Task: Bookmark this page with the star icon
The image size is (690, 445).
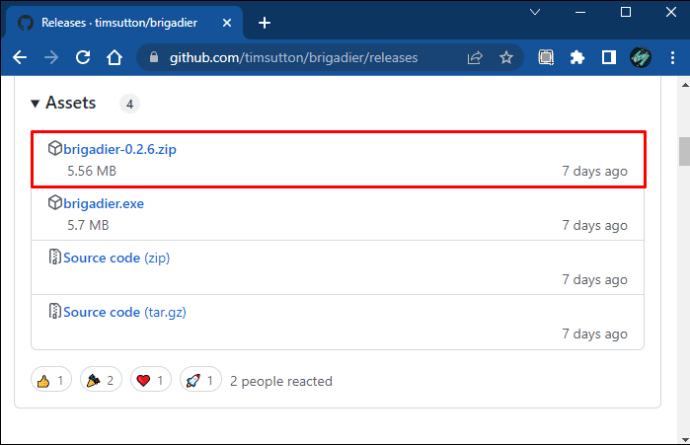Action: click(506, 57)
